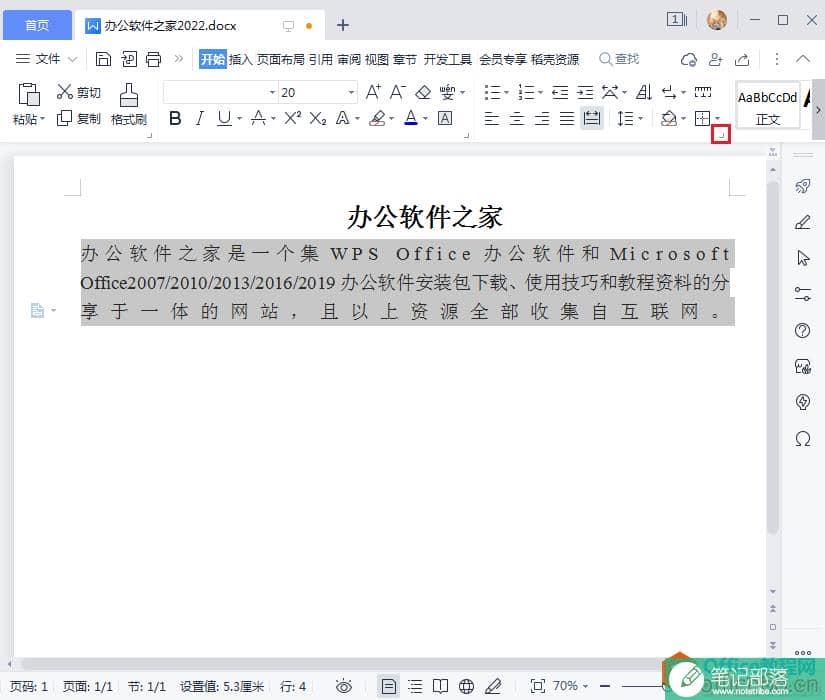
Task: Expand more quick access tools chevron
Action: (178, 58)
